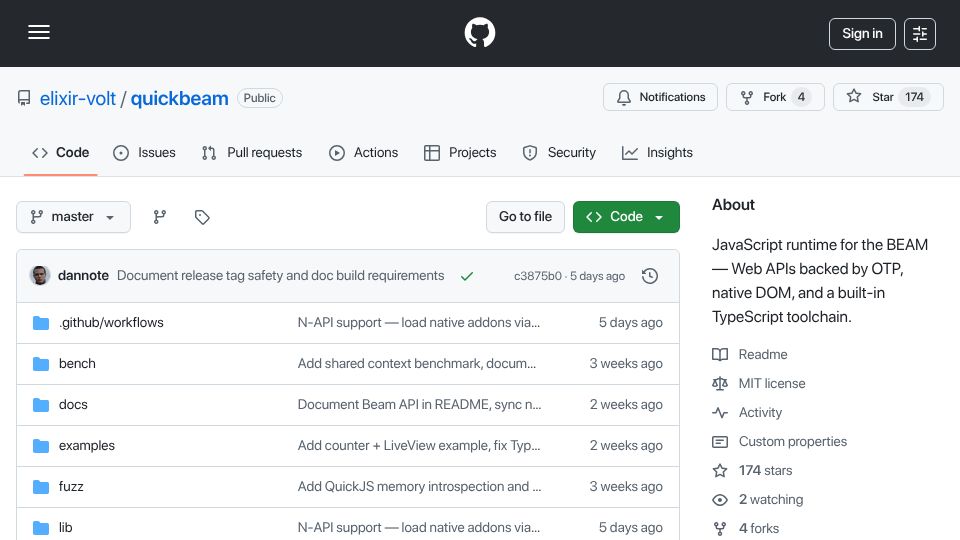This screenshot has height=540, width=960.
Task: Open the quickbeam repository link
Action: coord(179,98)
